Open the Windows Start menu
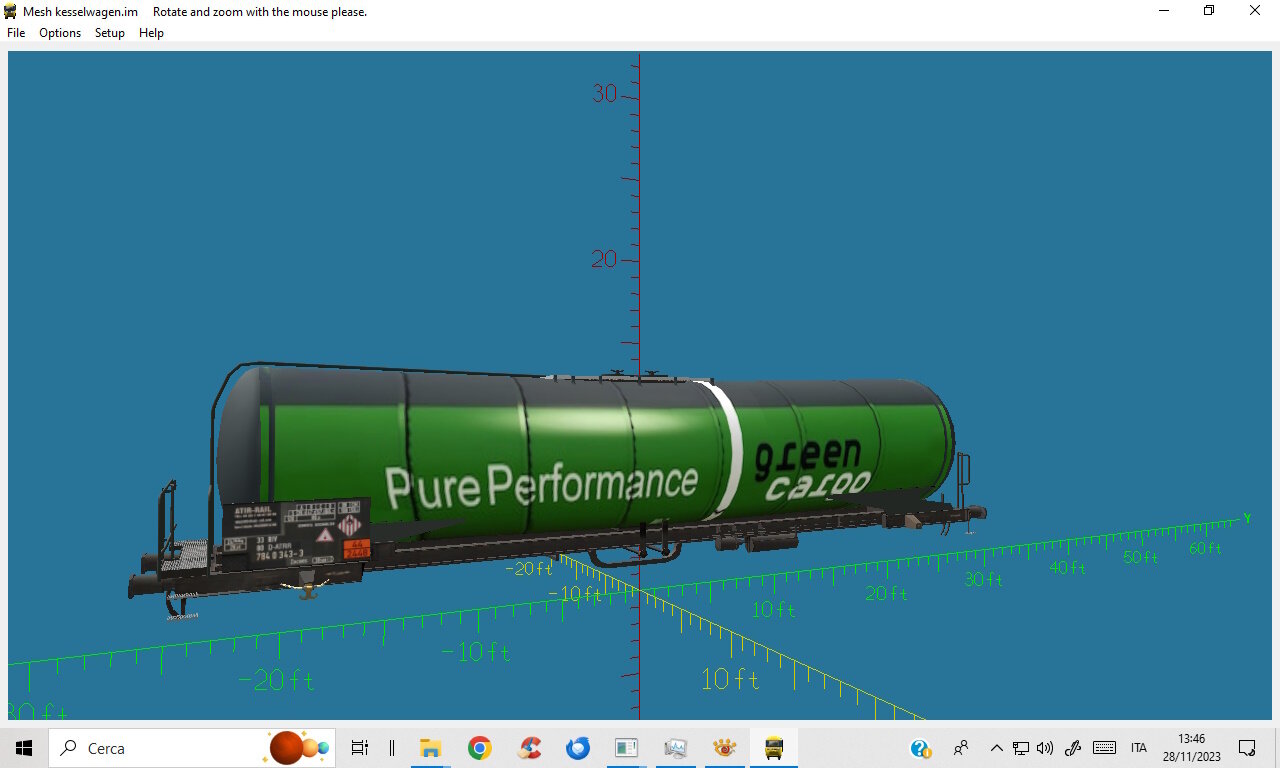Image resolution: width=1280 pixels, height=768 pixels. [24, 748]
